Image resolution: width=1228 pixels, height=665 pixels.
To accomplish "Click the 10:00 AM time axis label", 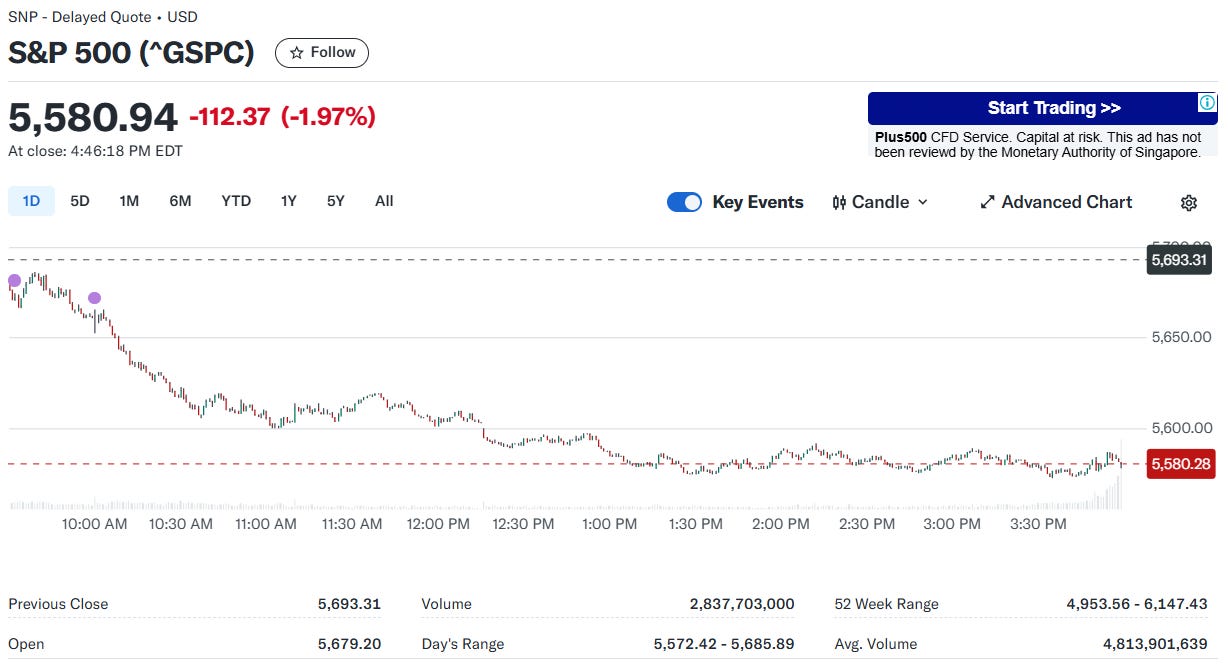I will pos(94,524).
